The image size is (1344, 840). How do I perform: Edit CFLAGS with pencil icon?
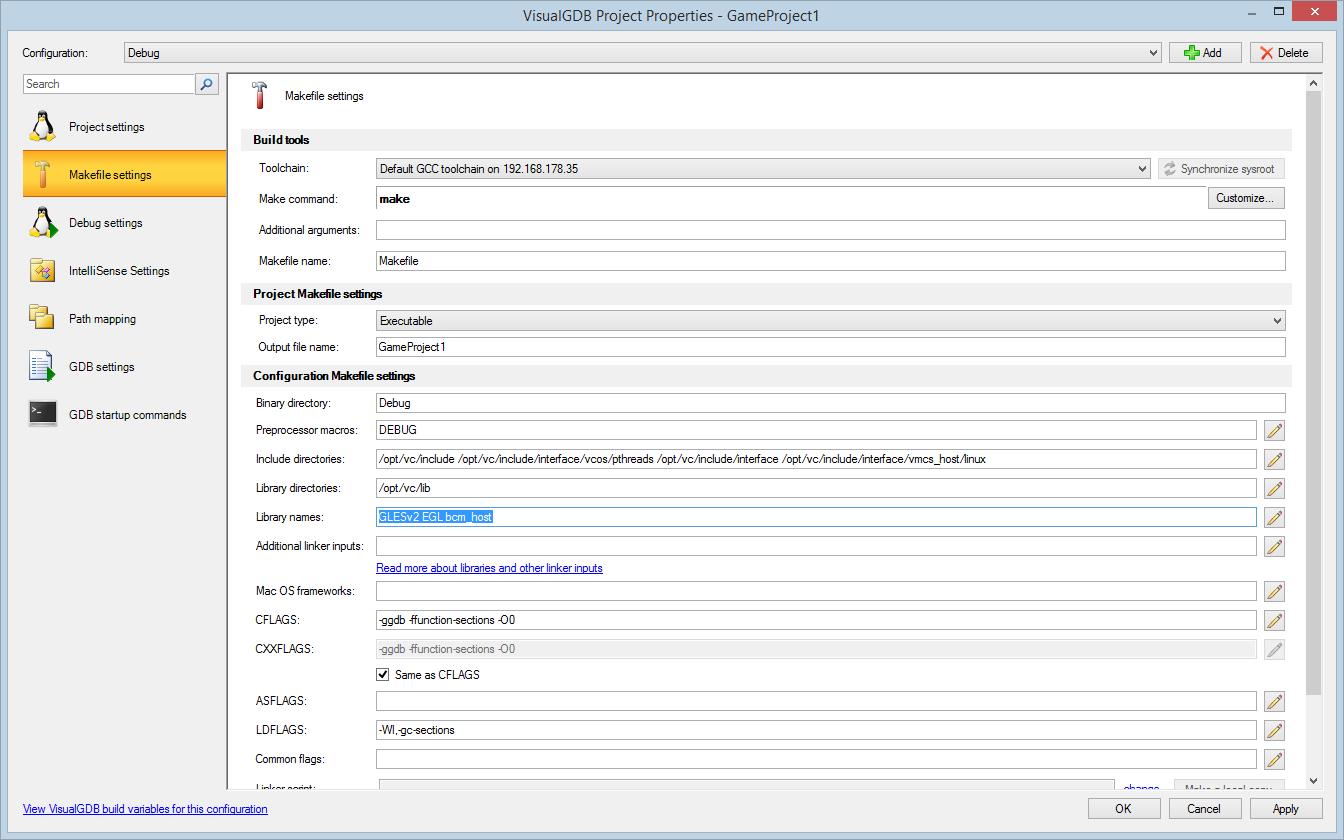click(1274, 620)
